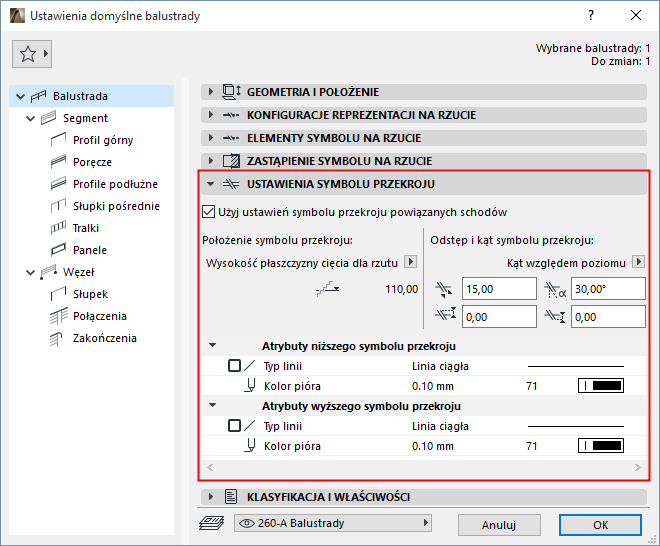The image size is (660, 546).
Task: Toggle lower break mark Typ linii checkbox
Action: (234, 365)
